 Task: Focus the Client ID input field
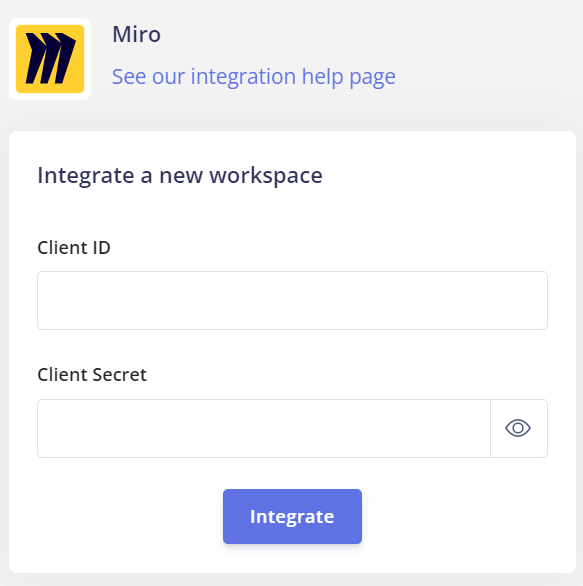click(292, 300)
